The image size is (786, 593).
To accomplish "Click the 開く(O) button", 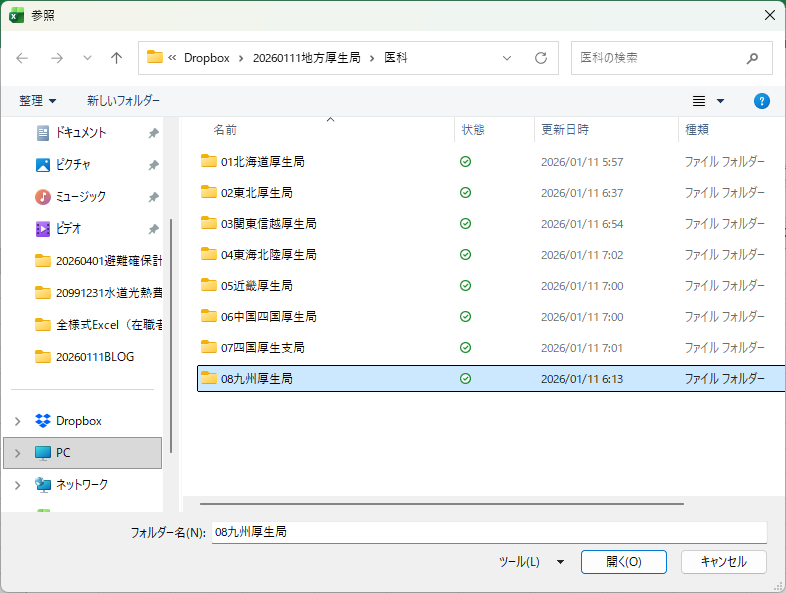I will [x=623, y=562].
